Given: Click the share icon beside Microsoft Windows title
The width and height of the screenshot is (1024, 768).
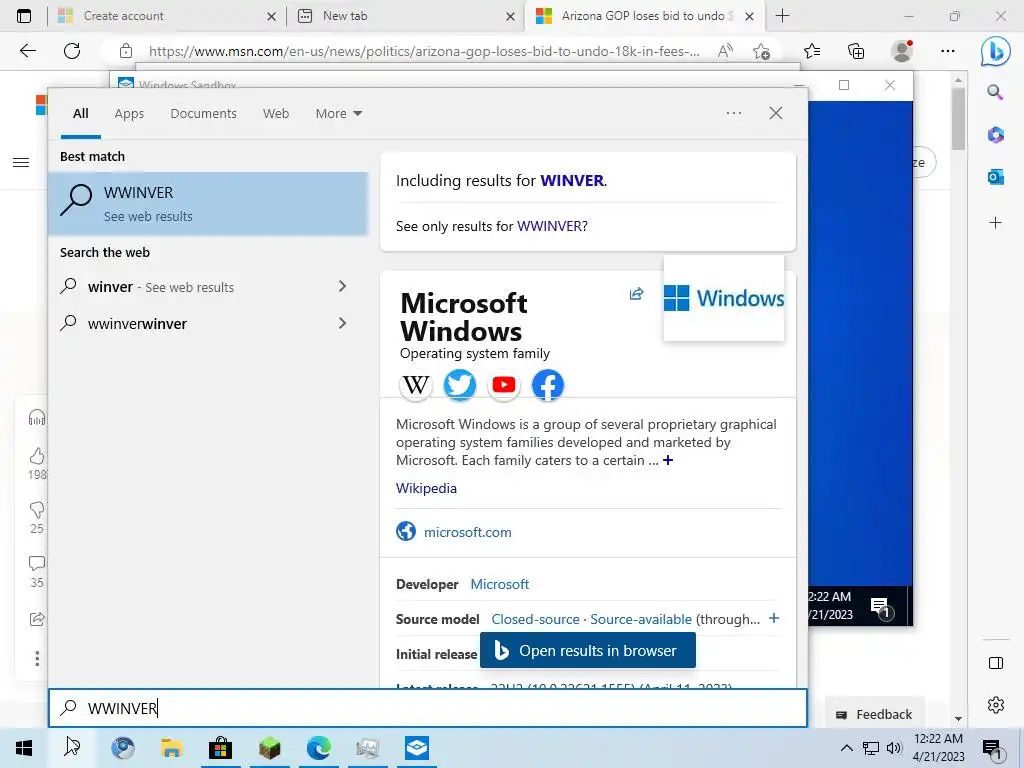Looking at the screenshot, I should (636, 294).
